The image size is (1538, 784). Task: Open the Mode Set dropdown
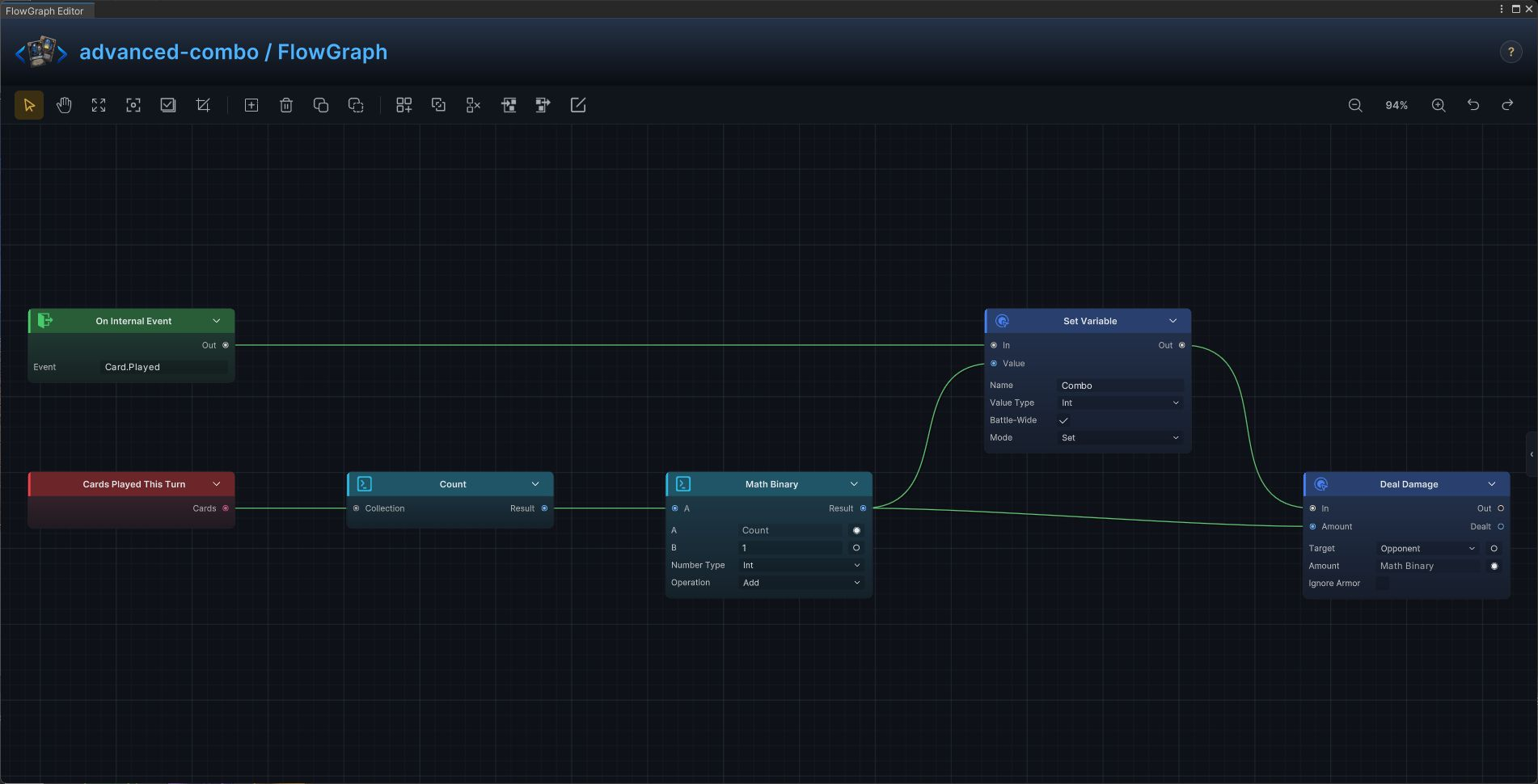coord(1120,437)
